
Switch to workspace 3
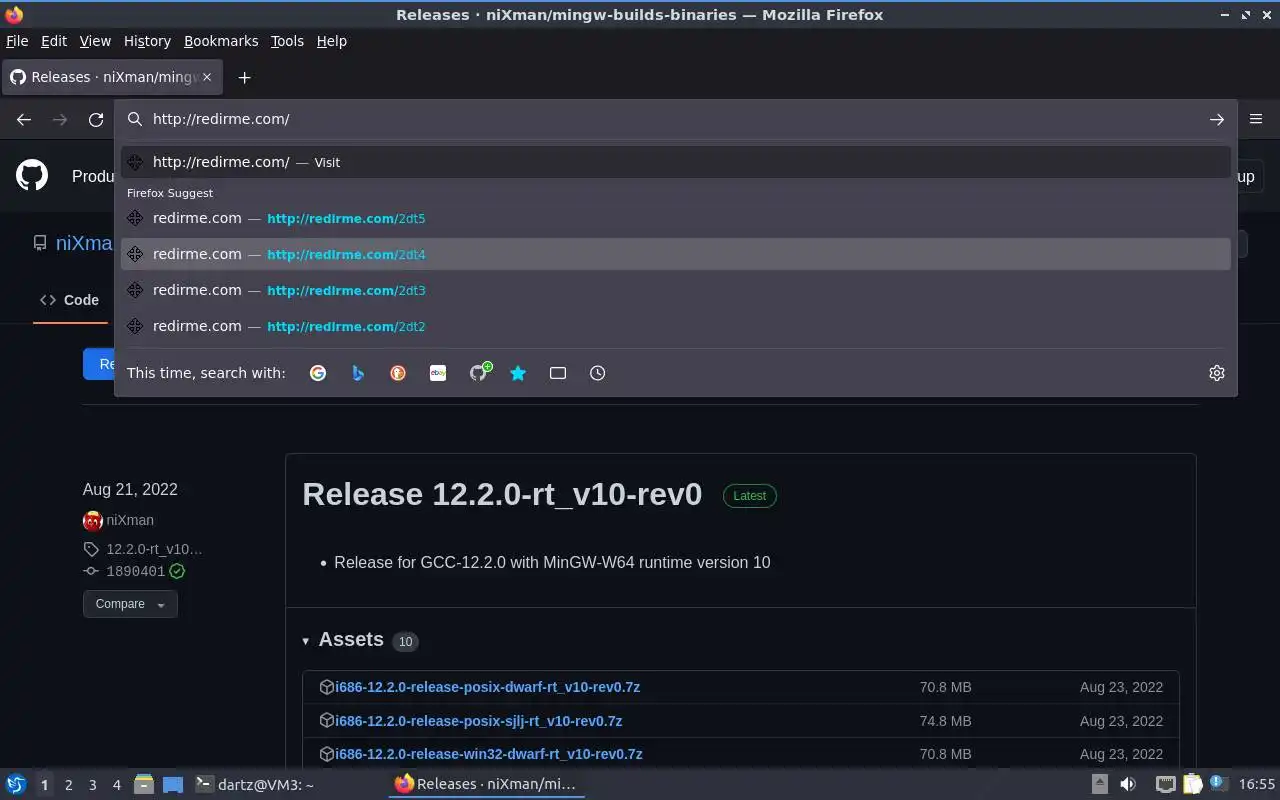tap(92, 785)
